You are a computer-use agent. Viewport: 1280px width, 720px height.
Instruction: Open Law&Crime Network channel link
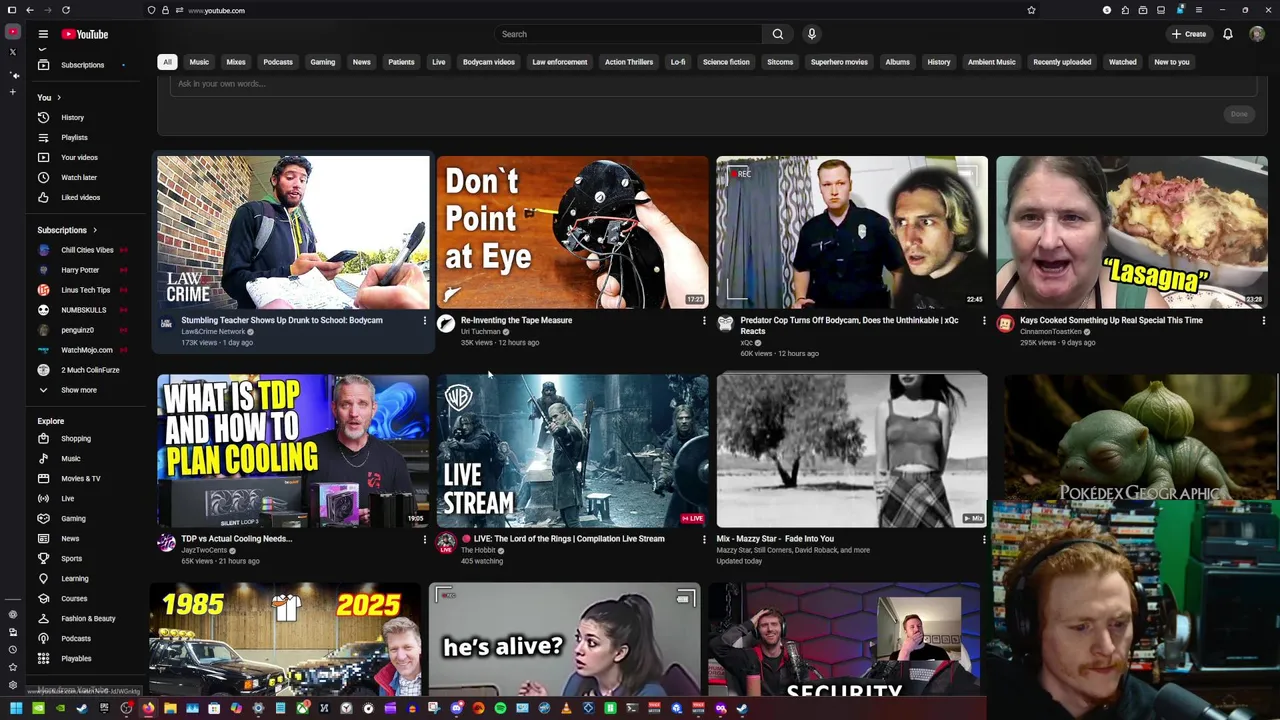(213, 332)
